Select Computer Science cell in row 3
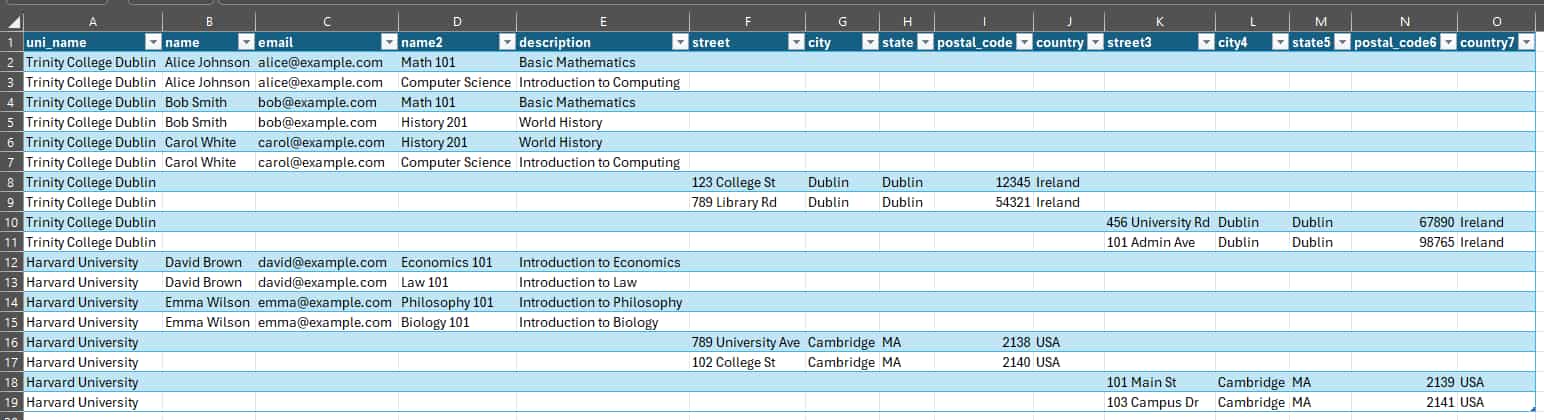Viewport: 1544px width, 420px height. [457, 82]
